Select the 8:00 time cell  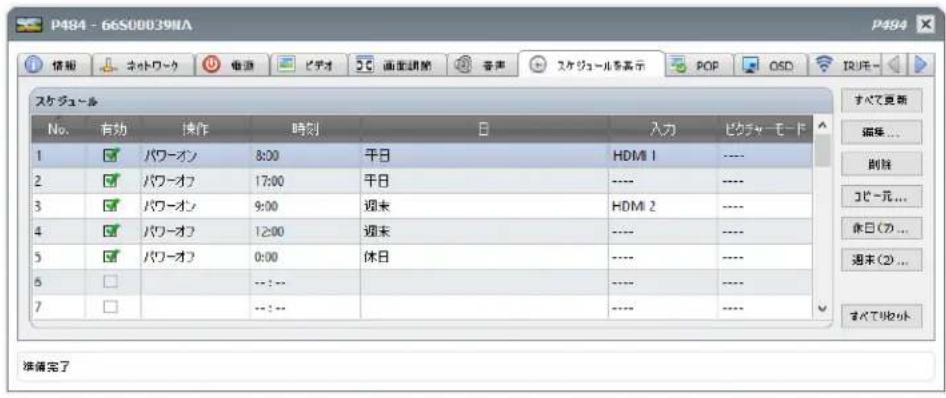305,155
